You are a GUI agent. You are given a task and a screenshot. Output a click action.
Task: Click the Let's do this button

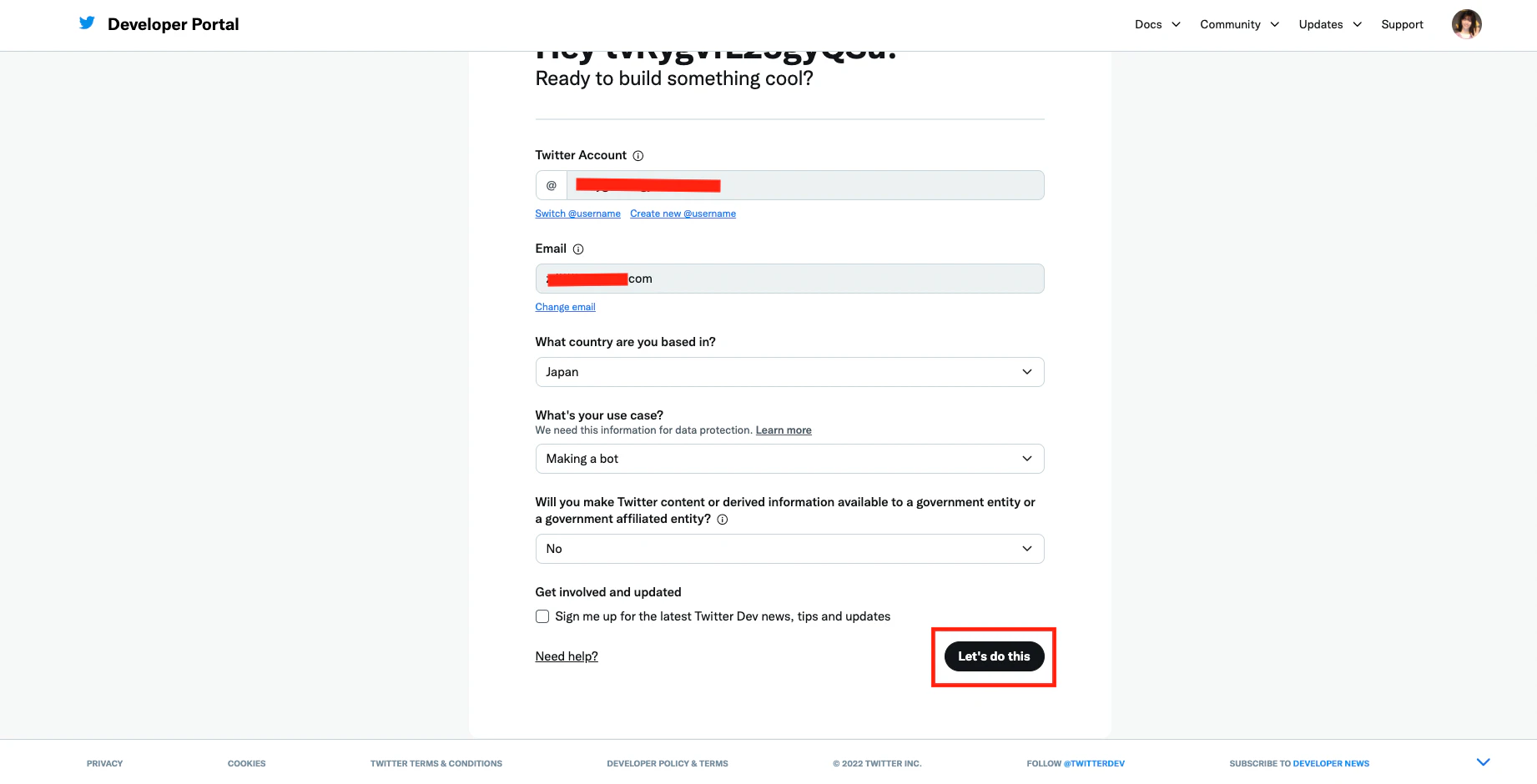994,656
